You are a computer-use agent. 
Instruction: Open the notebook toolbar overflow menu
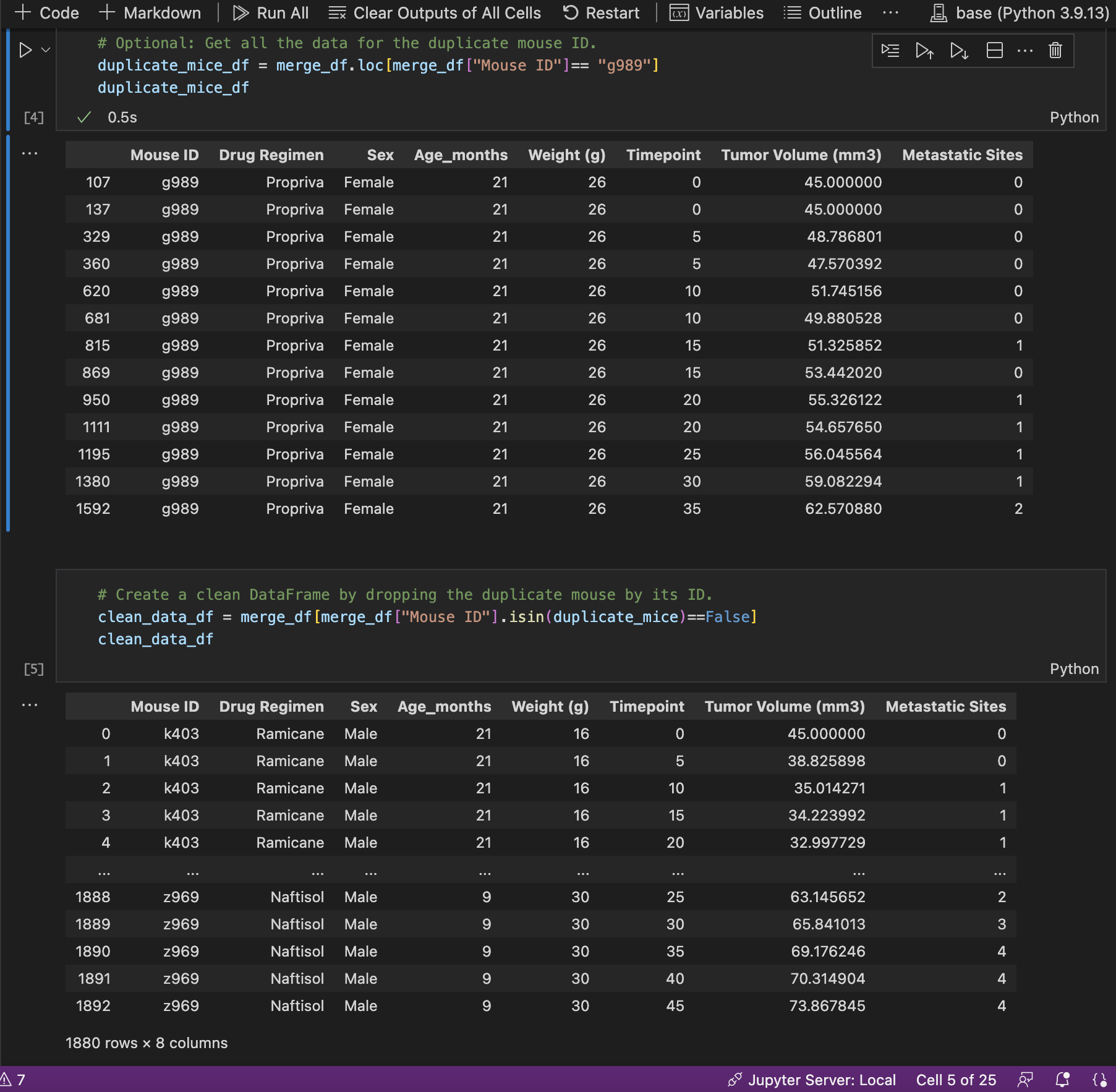click(x=890, y=13)
